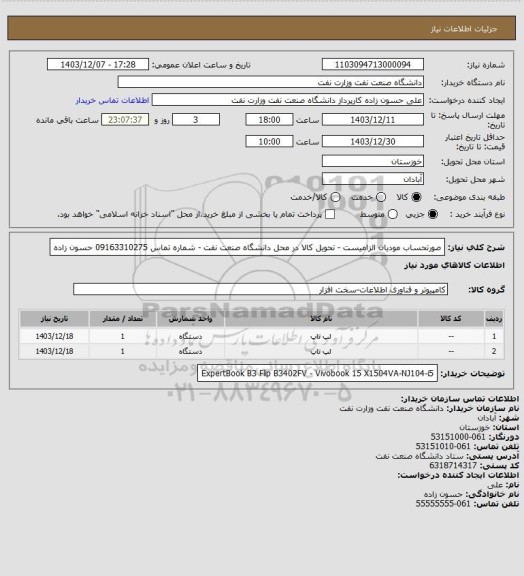Click the کد کالا column header
This screenshot has height=576, width=524.
451,319
